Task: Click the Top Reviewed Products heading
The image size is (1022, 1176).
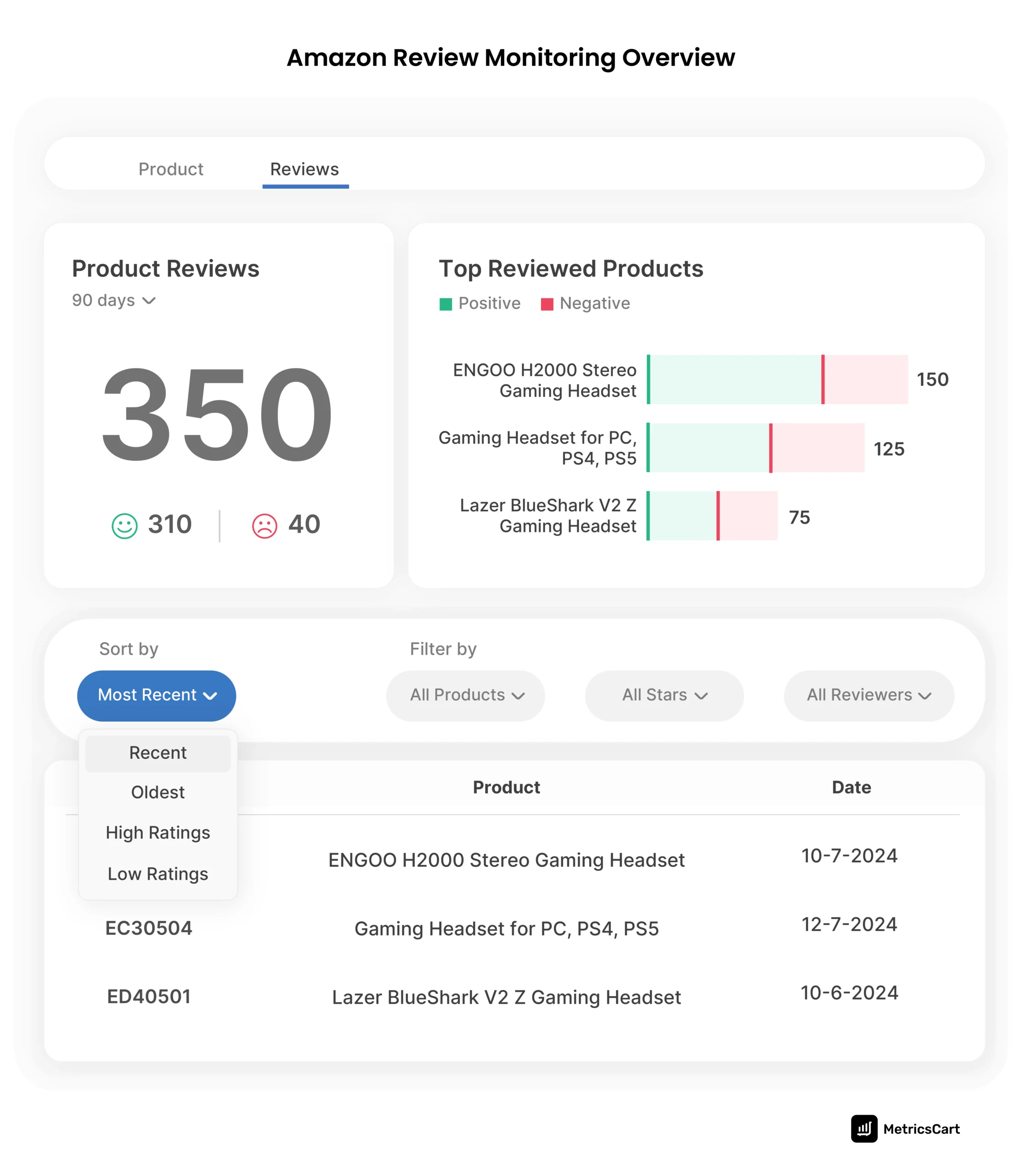Action: coord(571,269)
